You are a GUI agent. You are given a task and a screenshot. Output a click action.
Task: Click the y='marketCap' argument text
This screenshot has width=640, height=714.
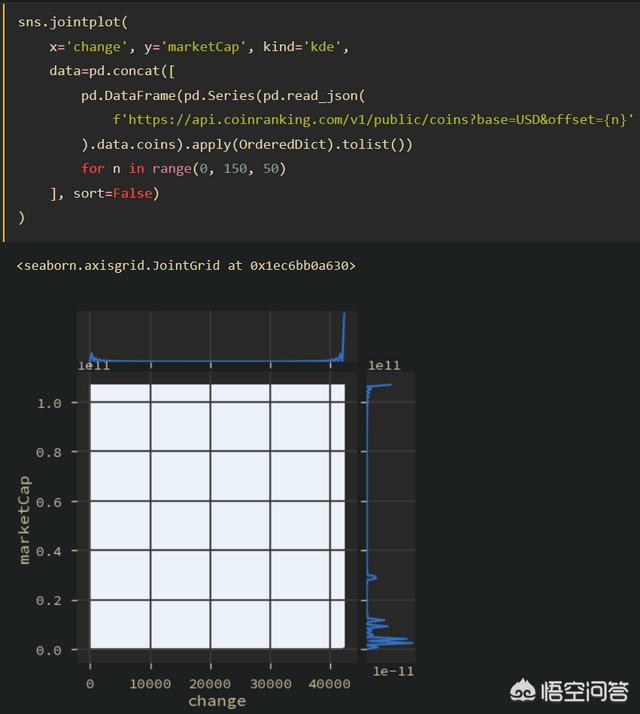tap(195, 46)
